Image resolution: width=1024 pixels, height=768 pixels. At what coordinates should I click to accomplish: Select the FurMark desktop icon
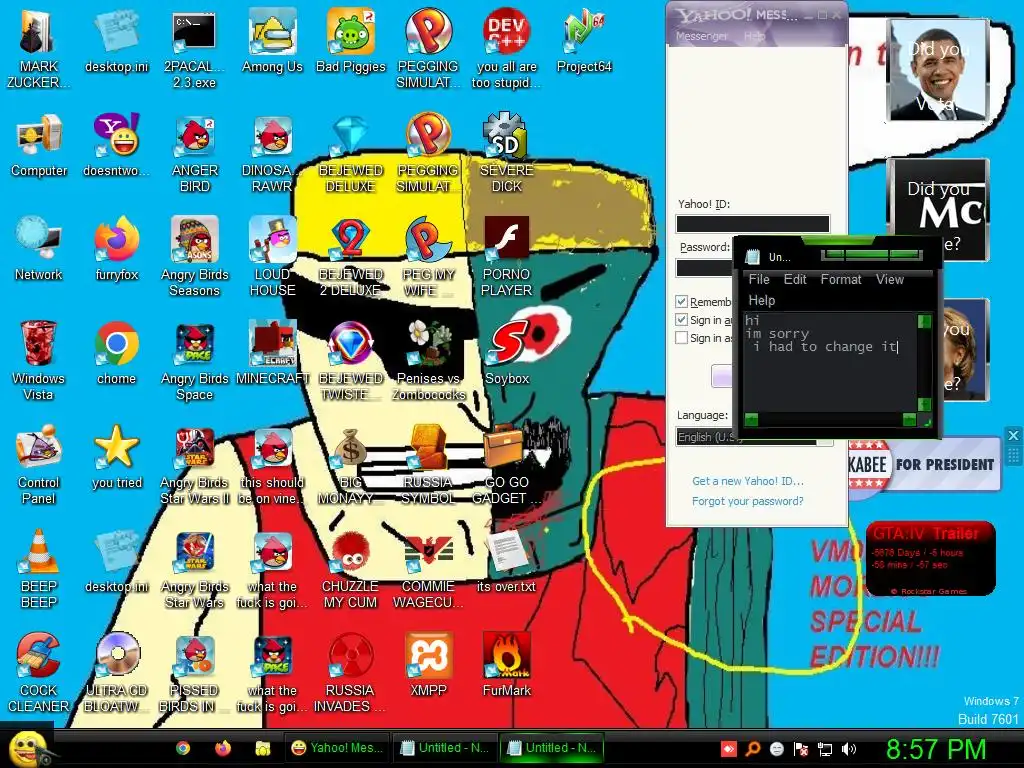507,665
